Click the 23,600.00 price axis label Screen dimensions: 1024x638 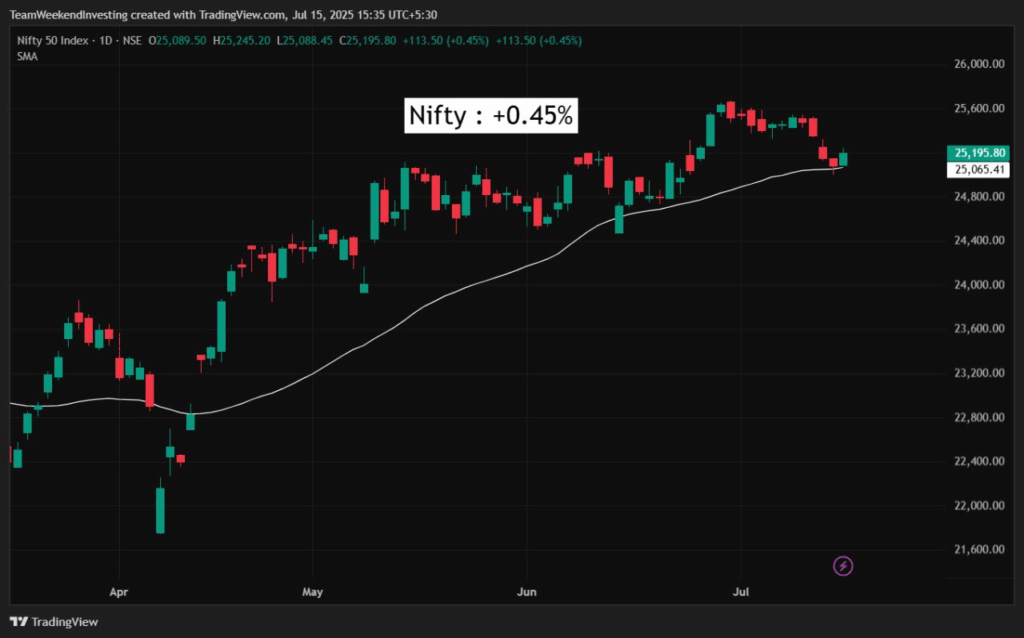pos(979,328)
